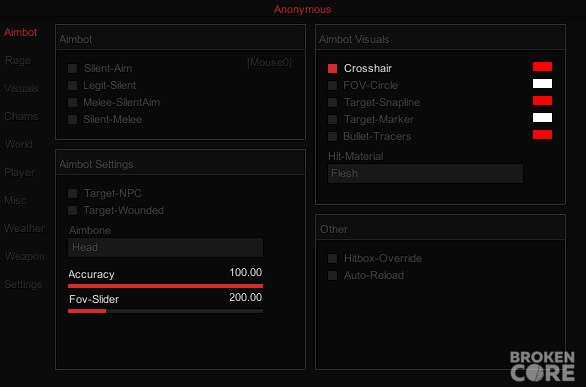The height and width of the screenshot is (387, 586).
Task: Enable Target-NPC checkbox
Action: click(x=73, y=194)
